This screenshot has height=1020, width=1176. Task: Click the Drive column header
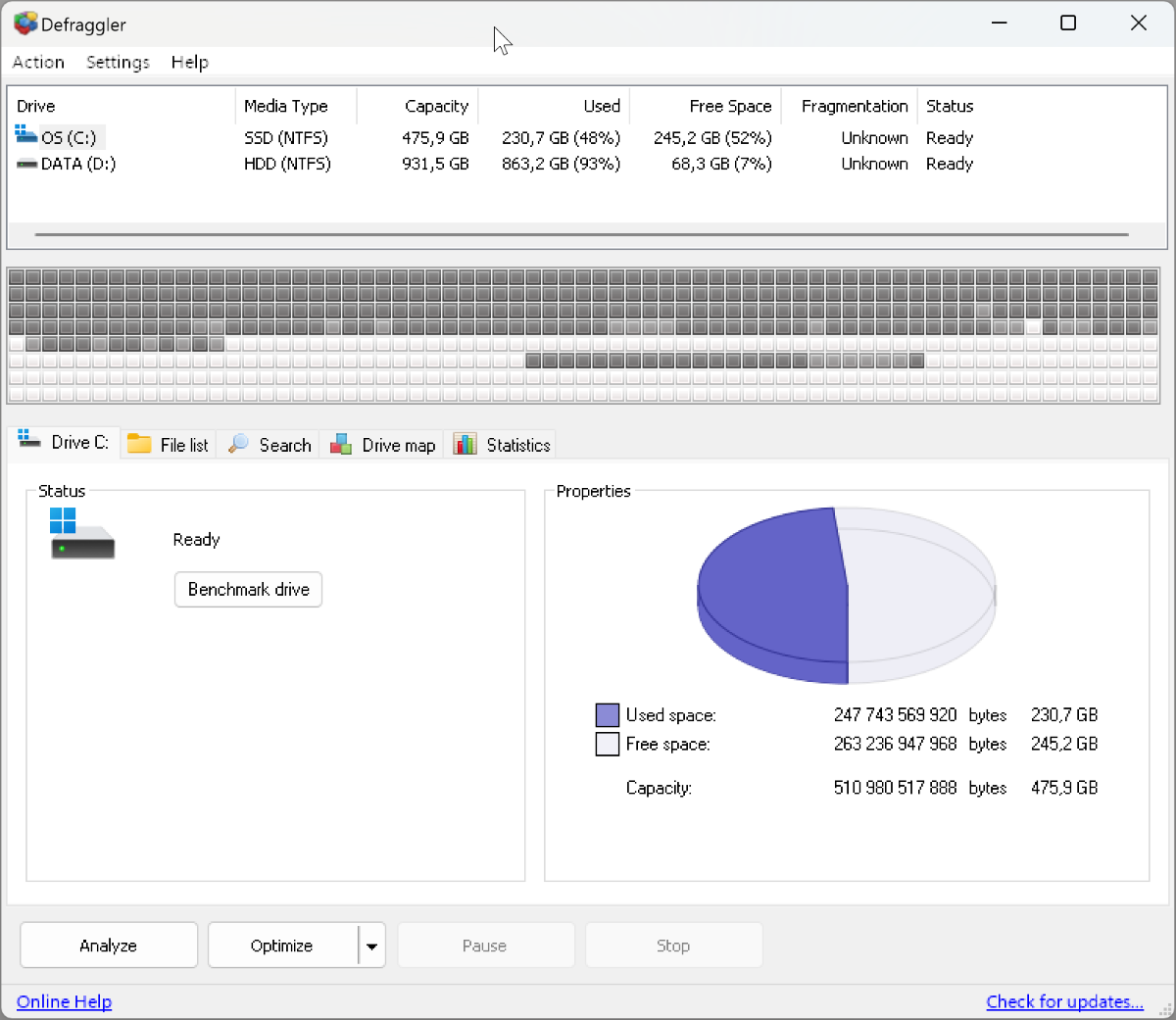pos(122,106)
